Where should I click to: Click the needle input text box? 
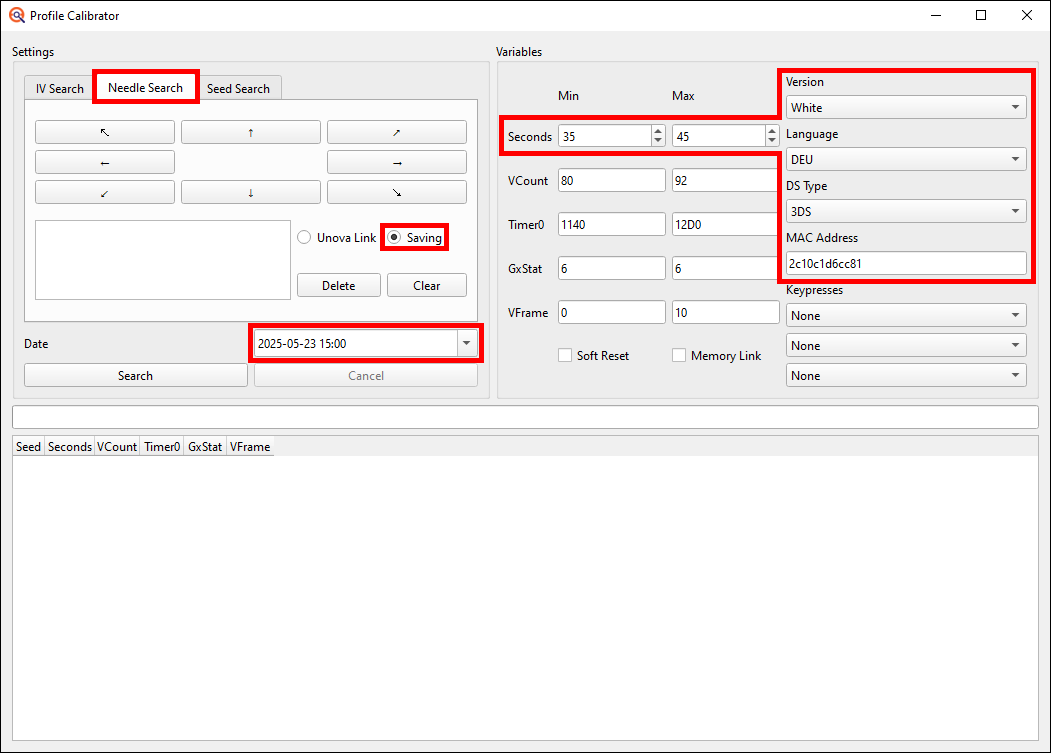click(163, 260)
